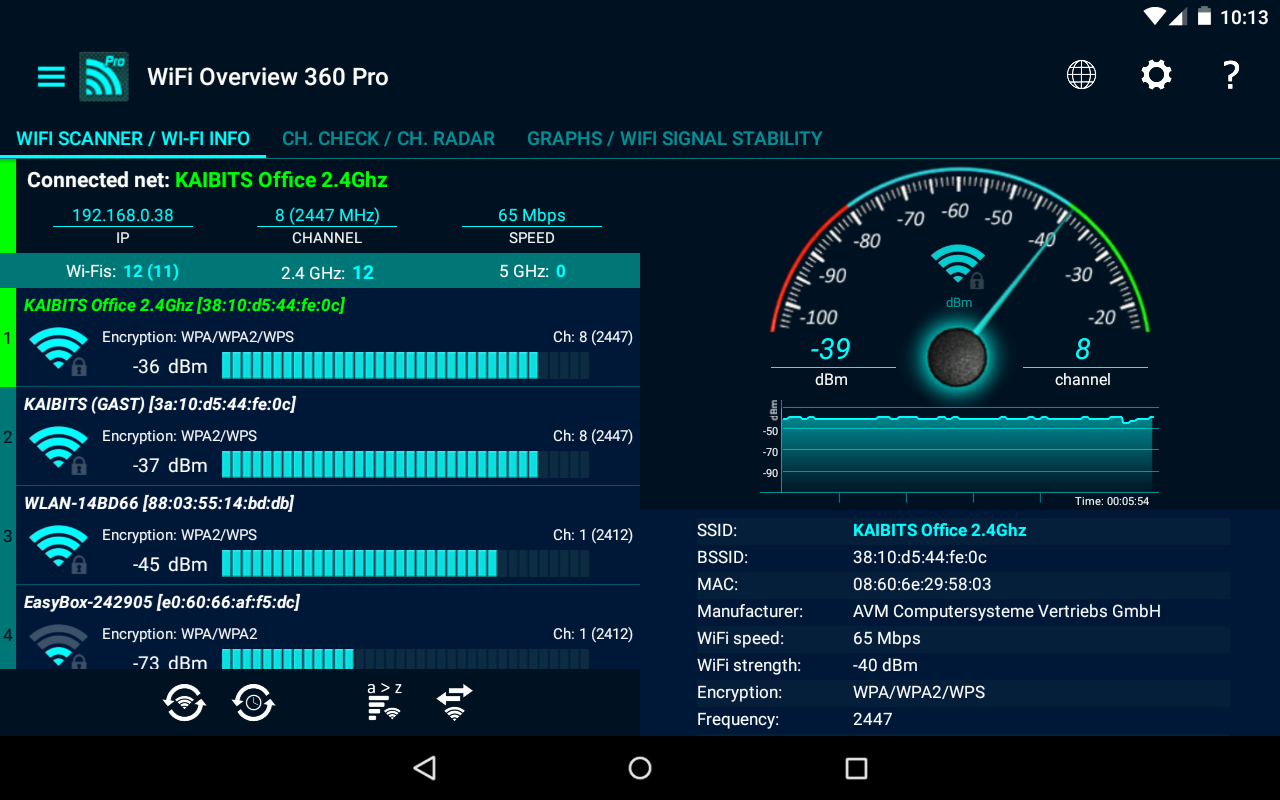The width and height of the screenshot is (1280, 800).
Task: Tap the timed auto-refresh scan icon
Action: click(254, 702)
